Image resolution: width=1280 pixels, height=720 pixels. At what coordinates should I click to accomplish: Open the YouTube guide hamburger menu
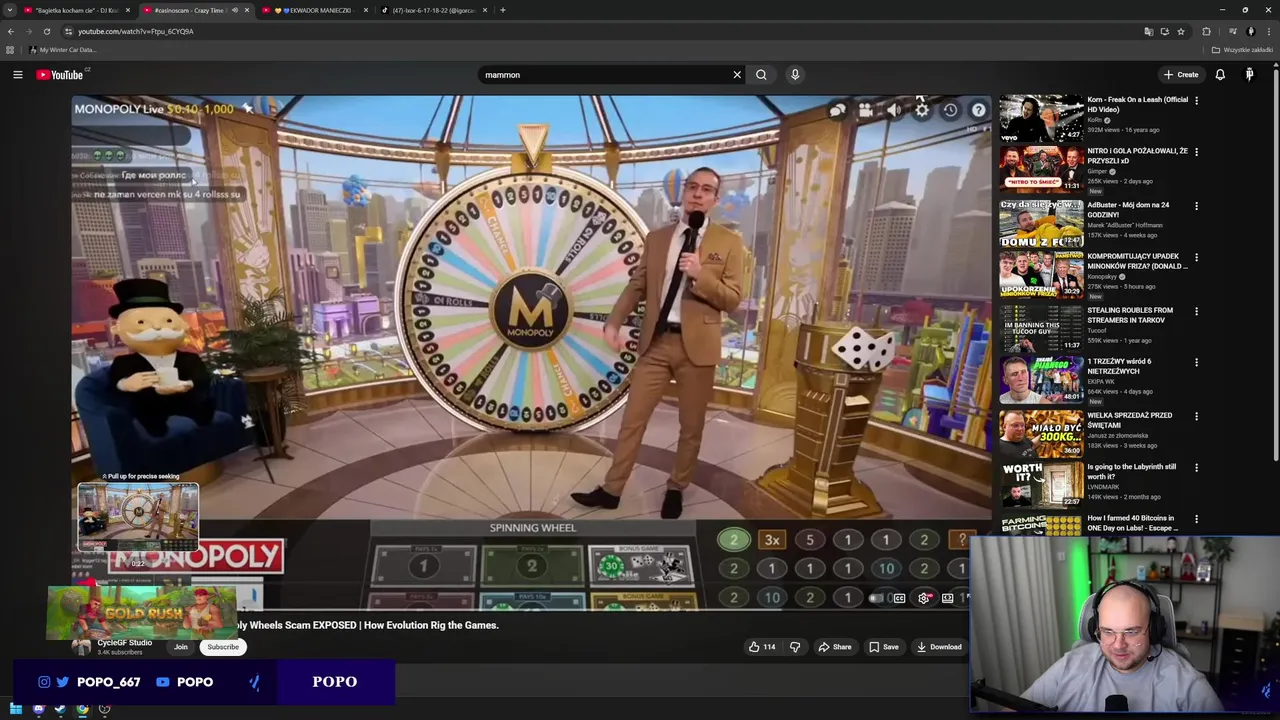click(17, 75)
